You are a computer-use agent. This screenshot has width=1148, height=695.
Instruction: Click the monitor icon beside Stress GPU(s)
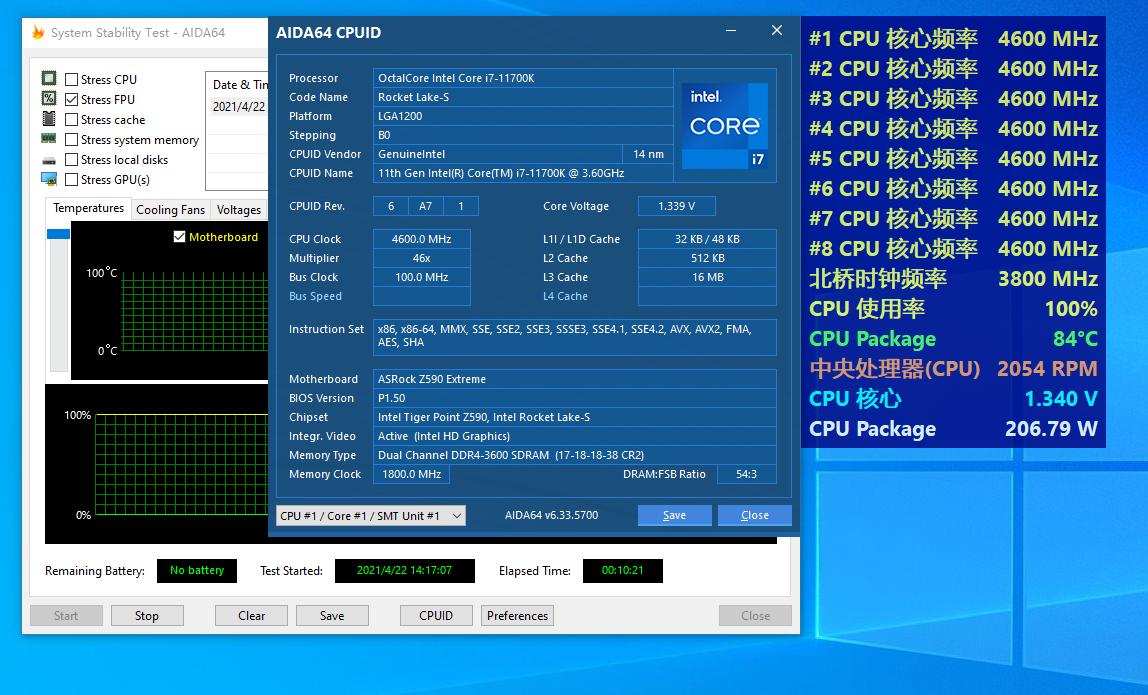point(49,179)
